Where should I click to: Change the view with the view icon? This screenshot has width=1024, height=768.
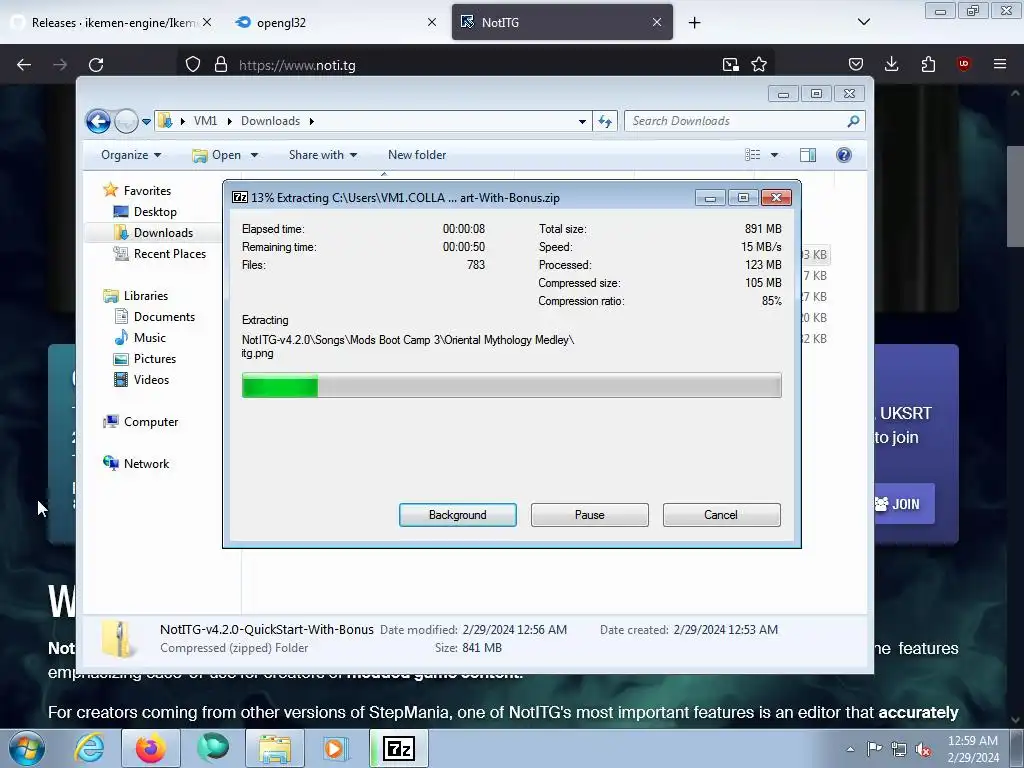[752, 155]
